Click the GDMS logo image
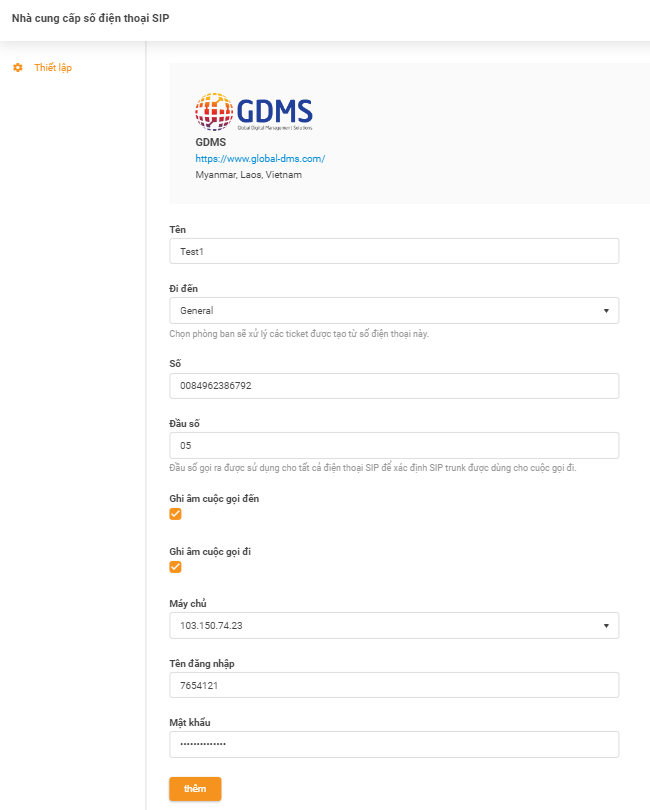Screen dimensions: 650x810 click(x=254, y=112)
